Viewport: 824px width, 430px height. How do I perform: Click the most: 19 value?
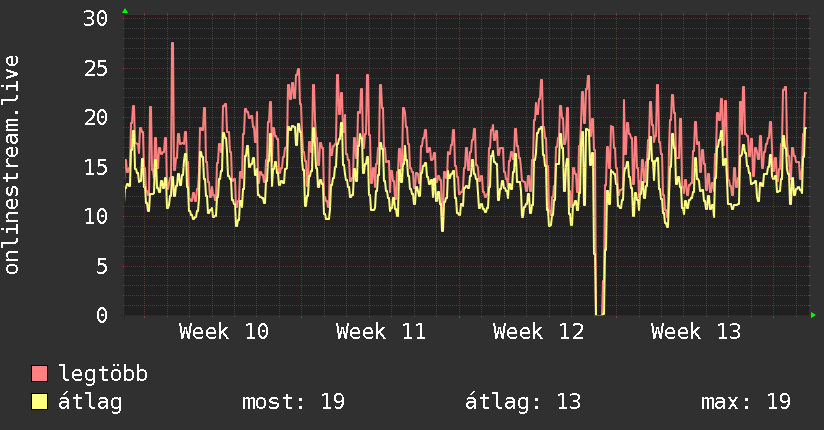click(293, 402)
